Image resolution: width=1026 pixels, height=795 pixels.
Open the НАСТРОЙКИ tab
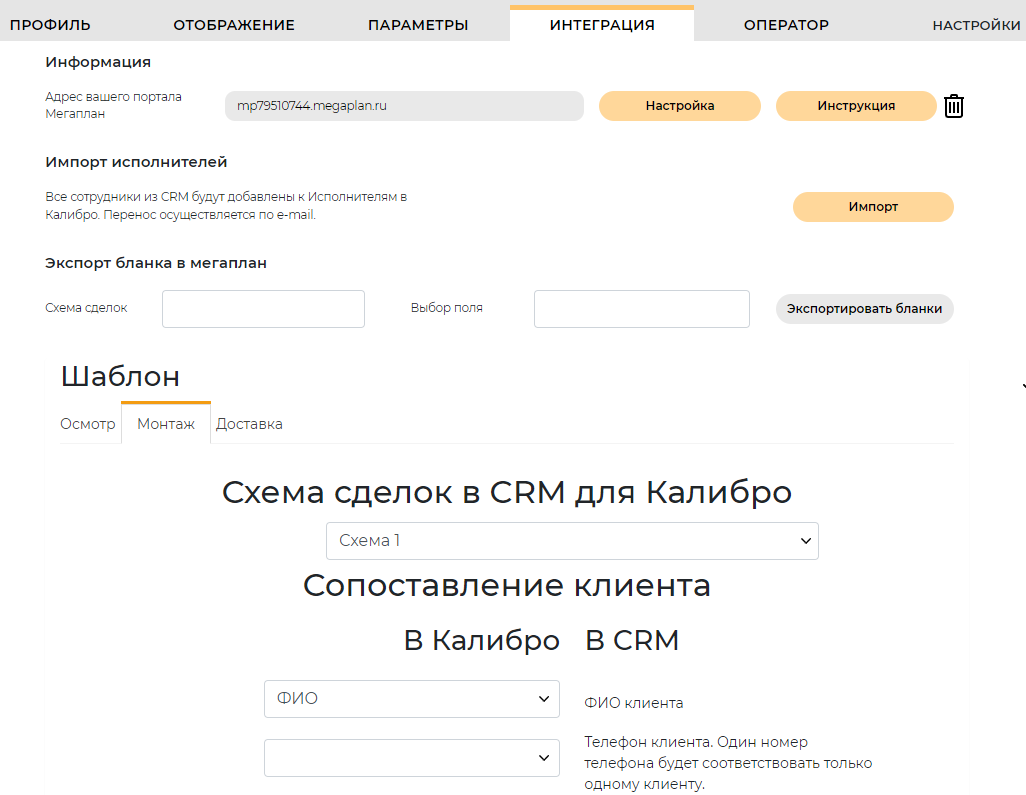pos(976,25)
